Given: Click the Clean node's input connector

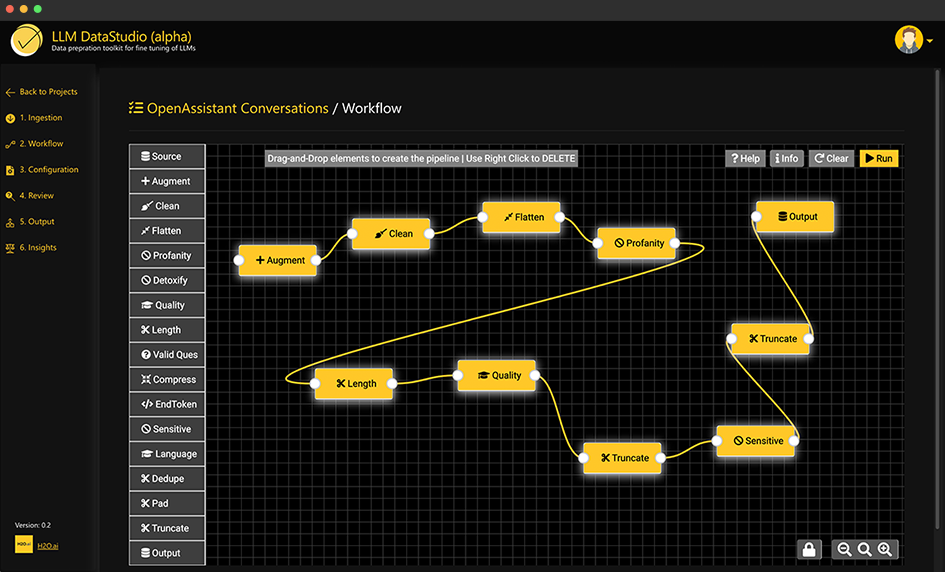Looking at the screenshot, I should click(353, 234).
